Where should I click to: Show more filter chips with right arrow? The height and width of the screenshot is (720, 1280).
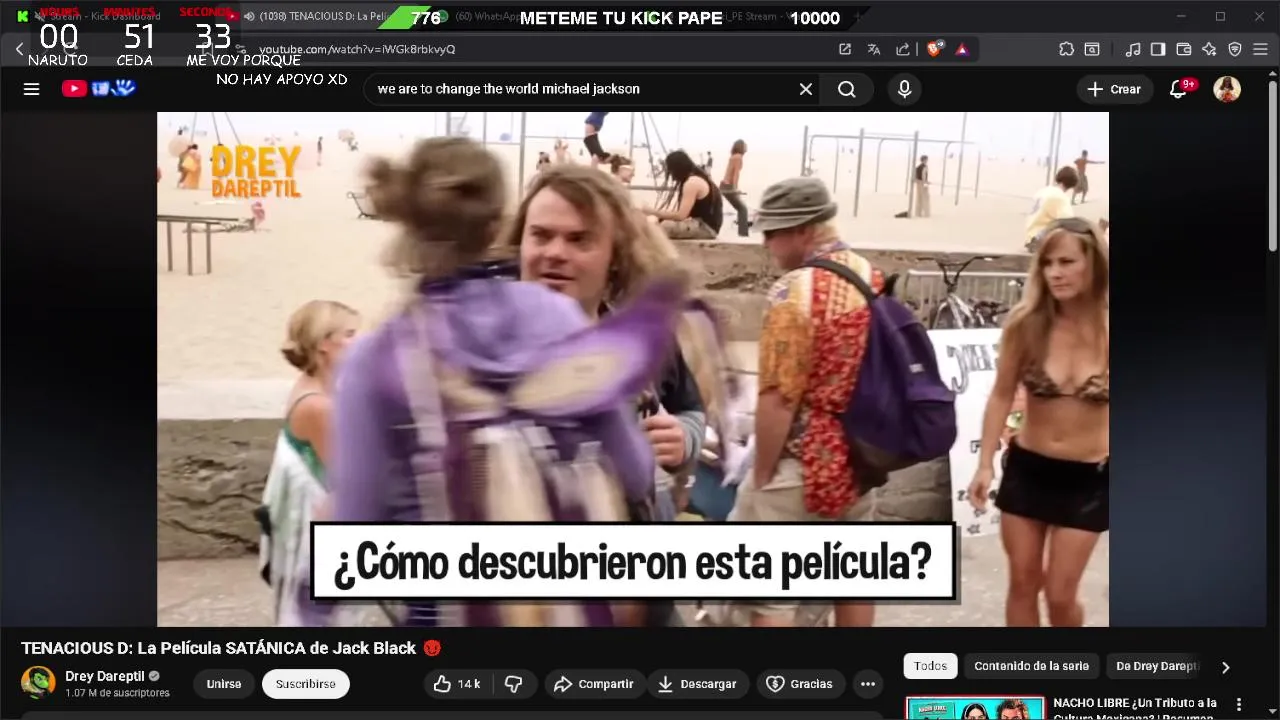click(x=1226, y=667)
